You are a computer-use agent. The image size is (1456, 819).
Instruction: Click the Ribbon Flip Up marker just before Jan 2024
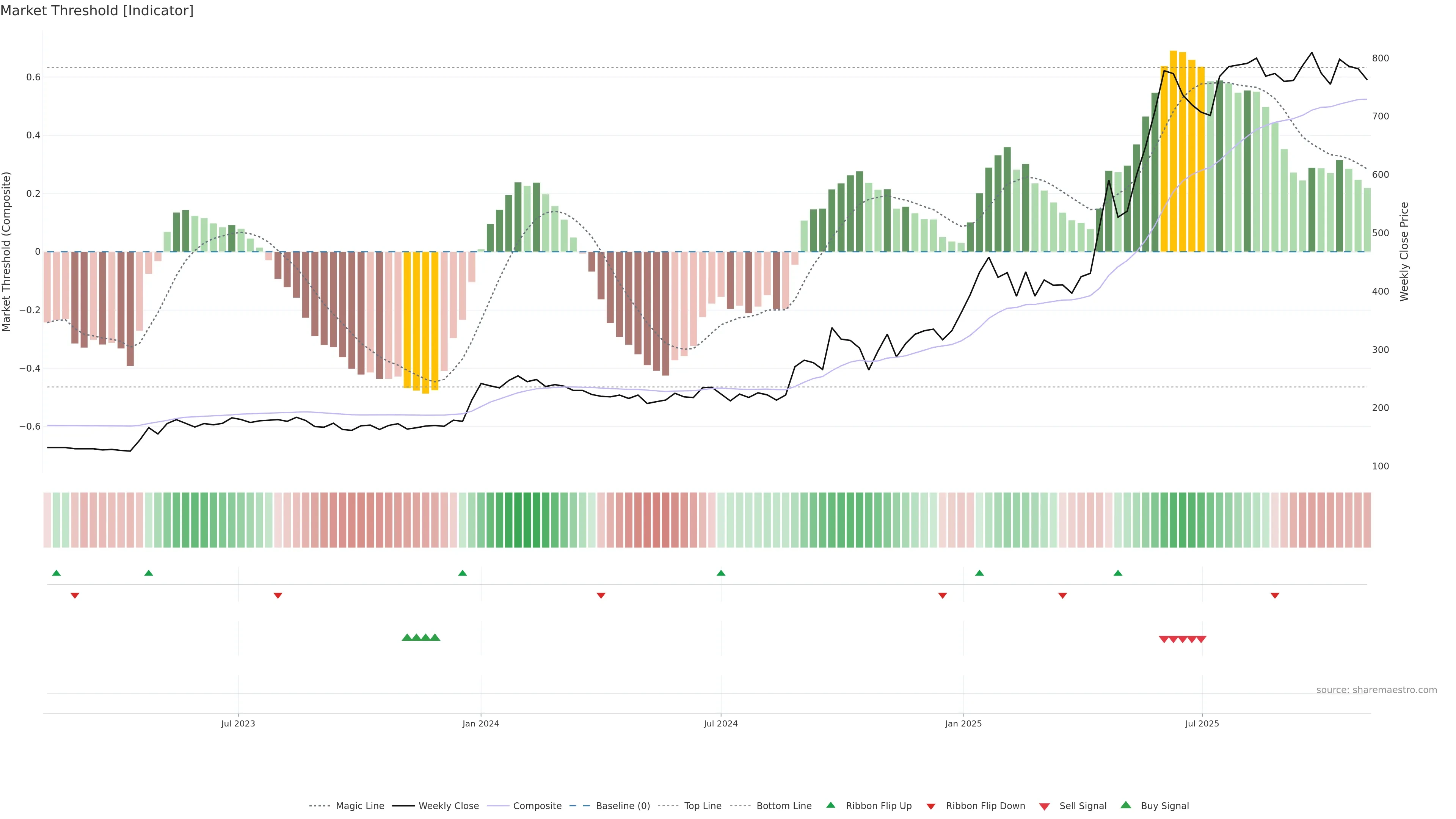tap(462, 573)
